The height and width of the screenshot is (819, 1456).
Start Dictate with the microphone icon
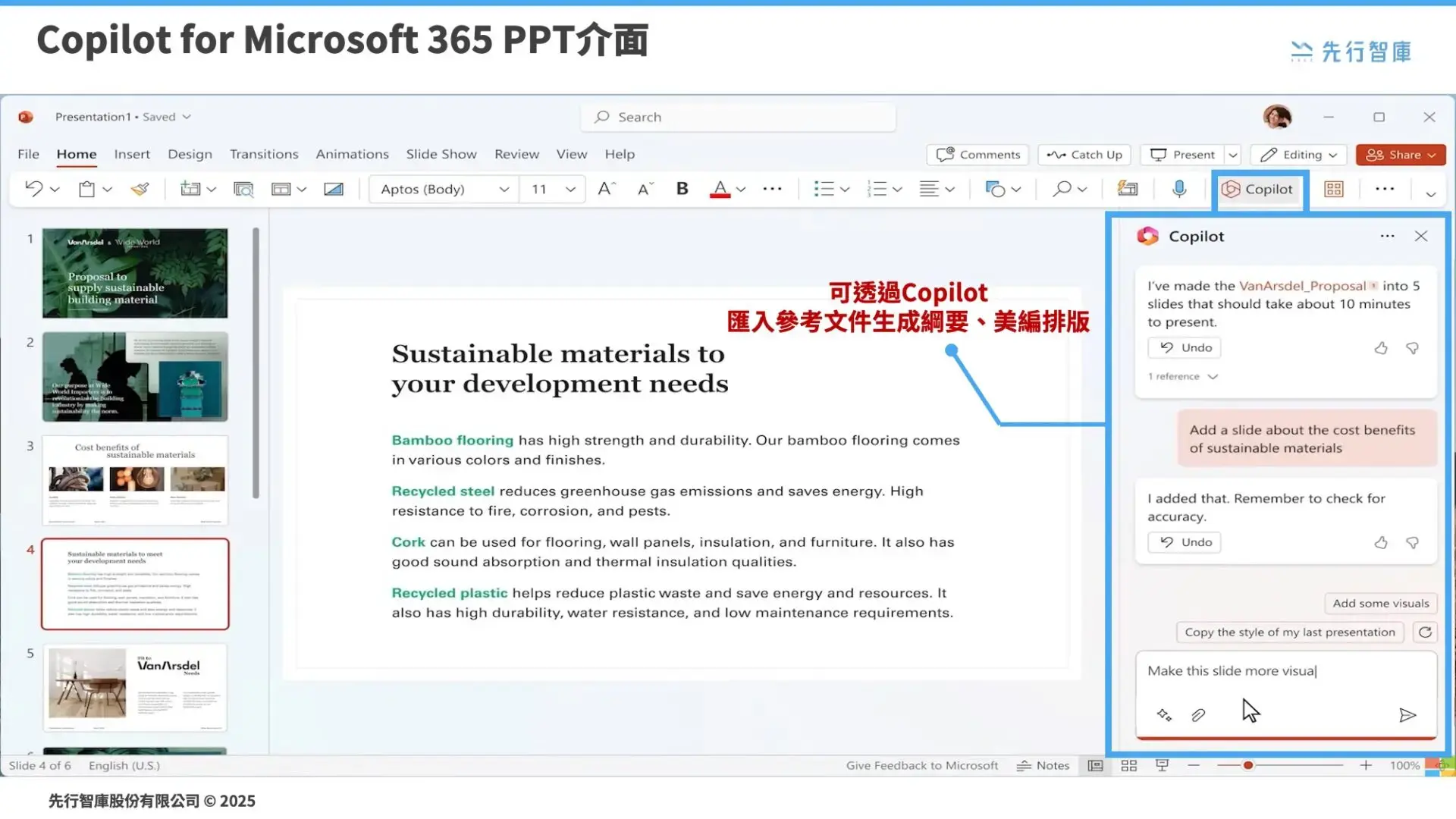point(1179,189)
